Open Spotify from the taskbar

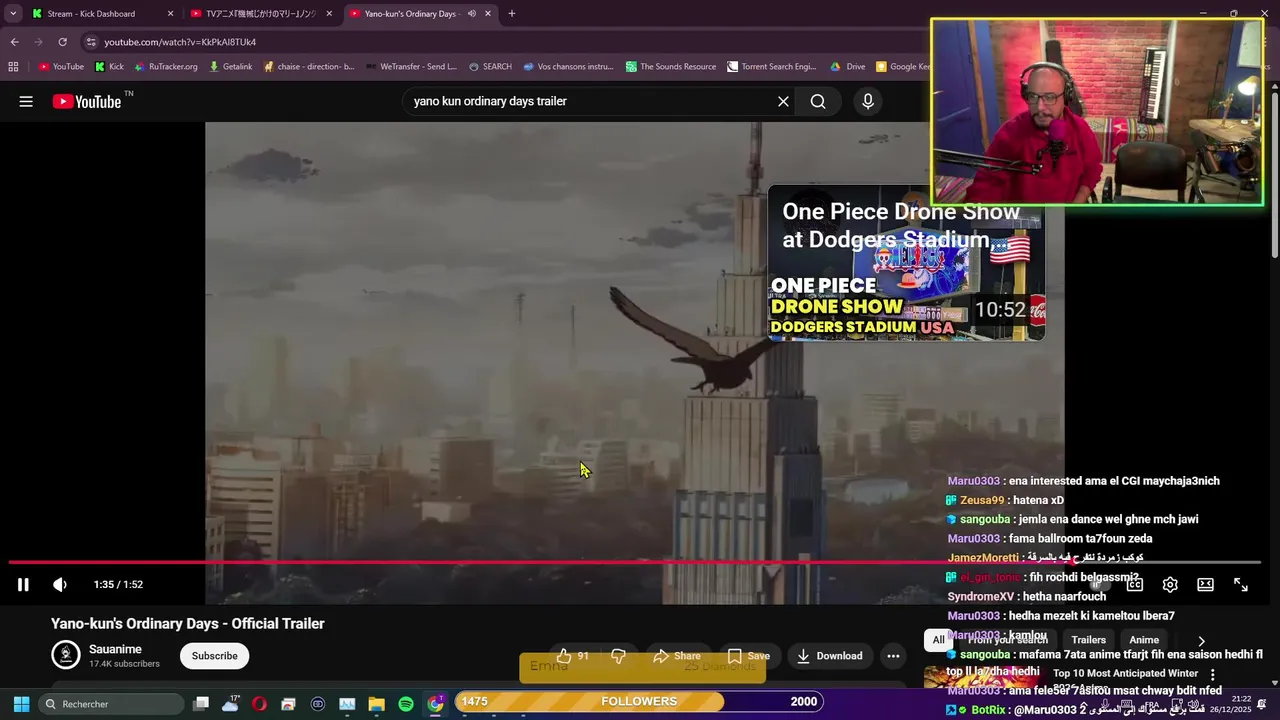(406, 704)
